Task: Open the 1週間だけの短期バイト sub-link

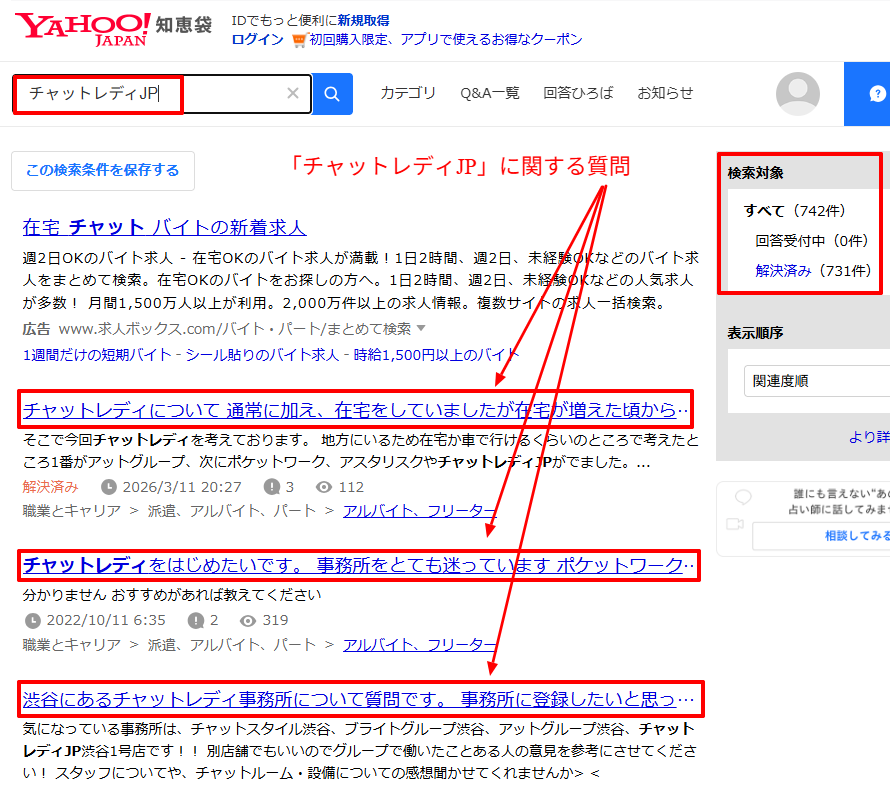Action: (96, 355)
